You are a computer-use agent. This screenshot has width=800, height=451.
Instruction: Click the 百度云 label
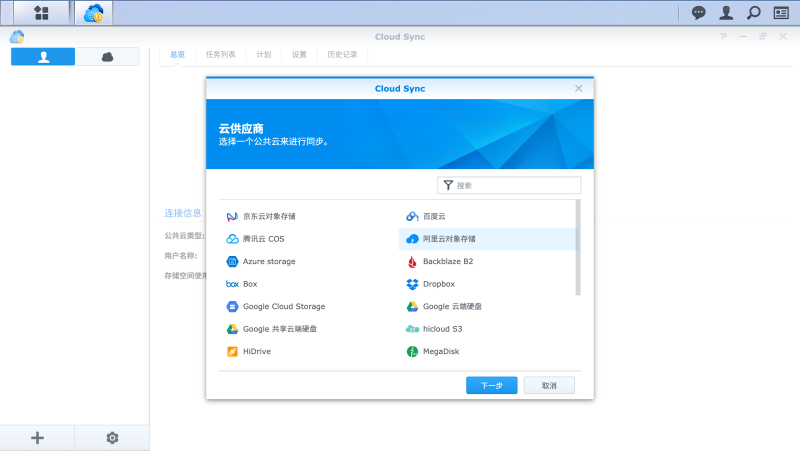(434, 216)
